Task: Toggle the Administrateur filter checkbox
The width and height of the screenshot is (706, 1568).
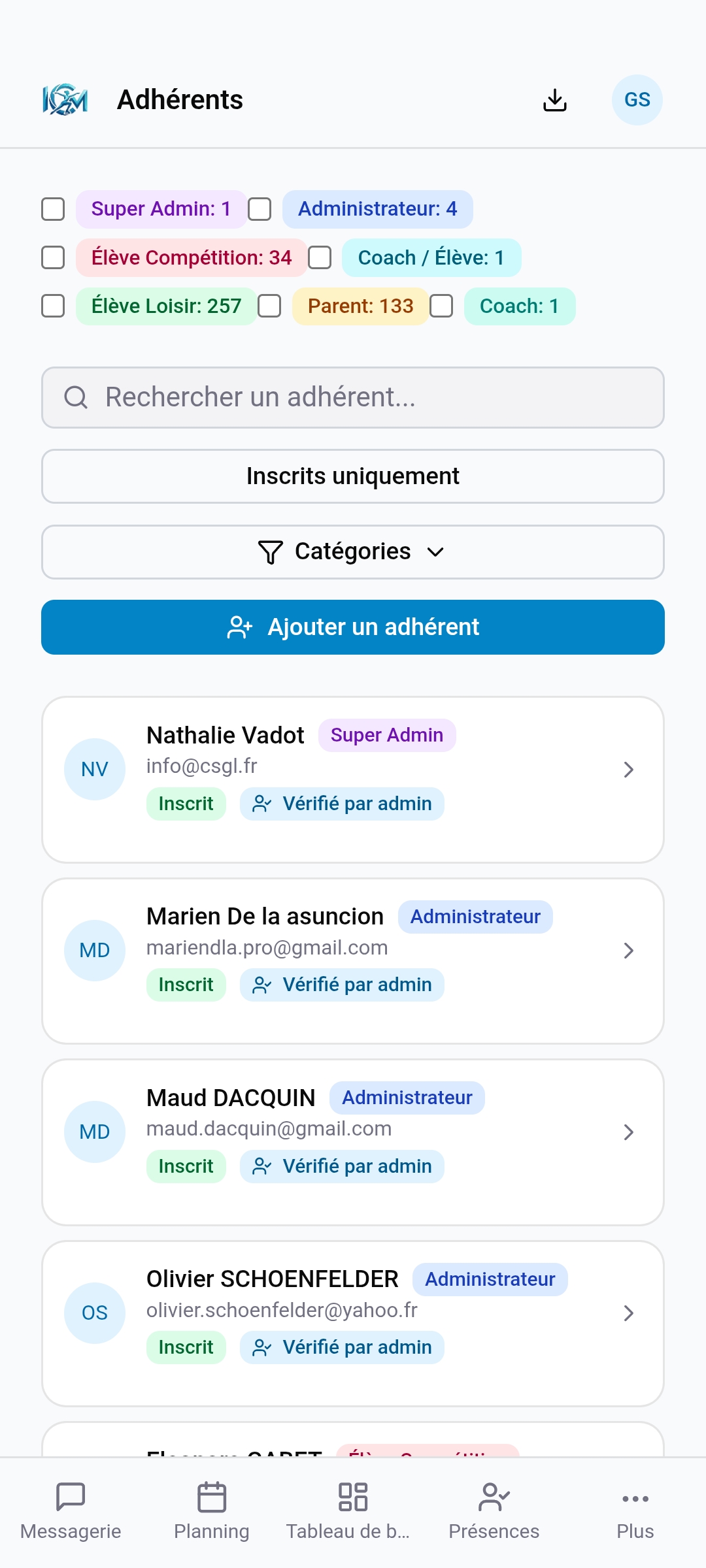Action: click(260, 209)
